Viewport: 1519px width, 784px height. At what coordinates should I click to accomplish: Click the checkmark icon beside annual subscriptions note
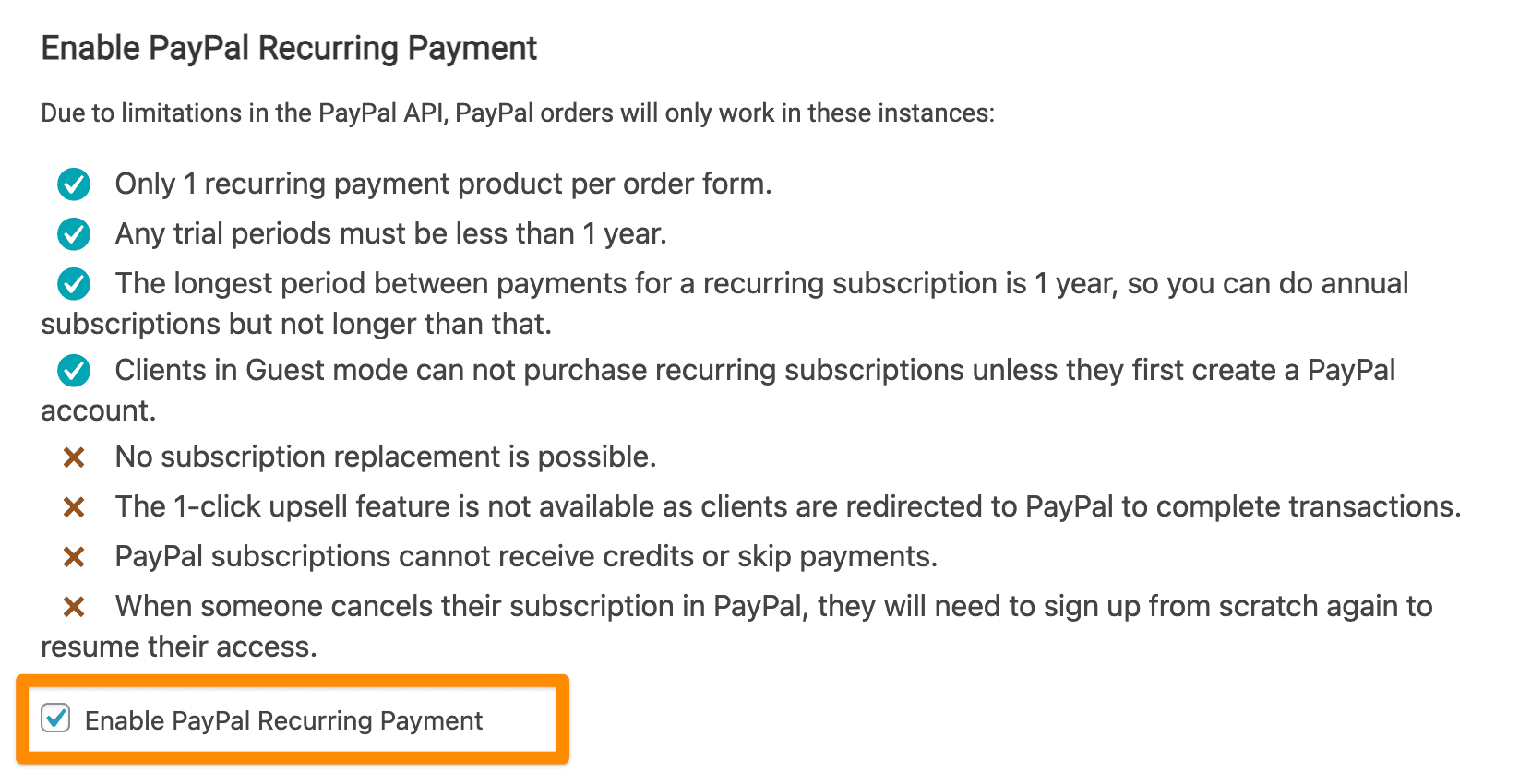click(73, 284)
